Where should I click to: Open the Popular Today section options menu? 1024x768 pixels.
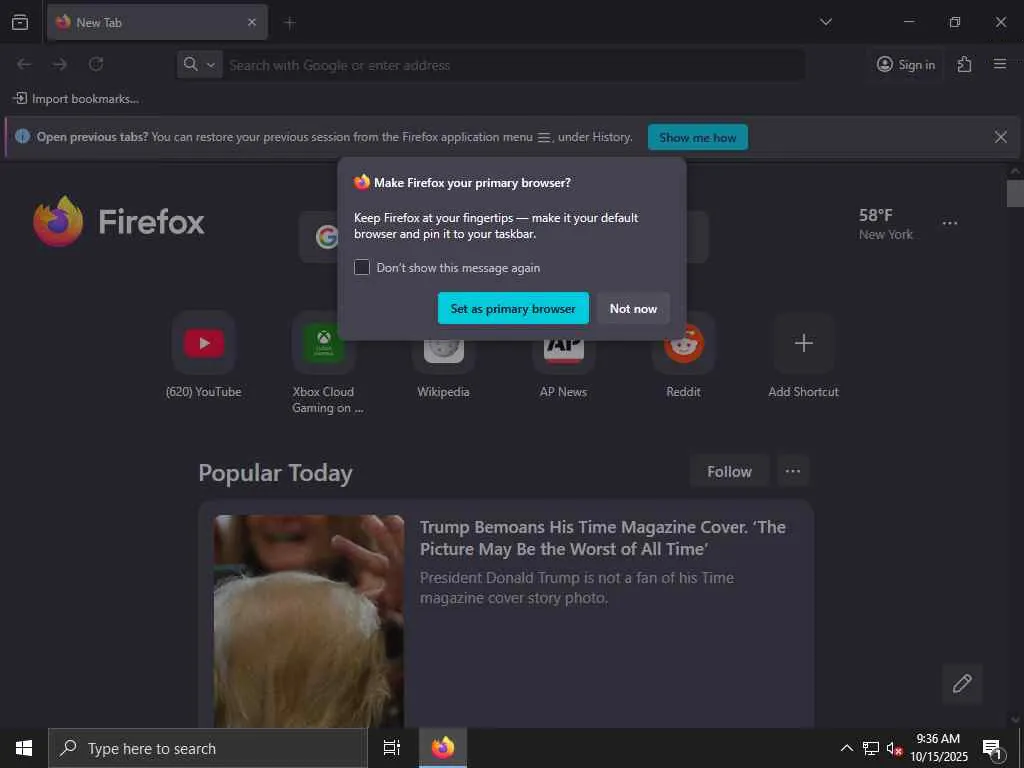pyautogui.click(x=793, y=472)
